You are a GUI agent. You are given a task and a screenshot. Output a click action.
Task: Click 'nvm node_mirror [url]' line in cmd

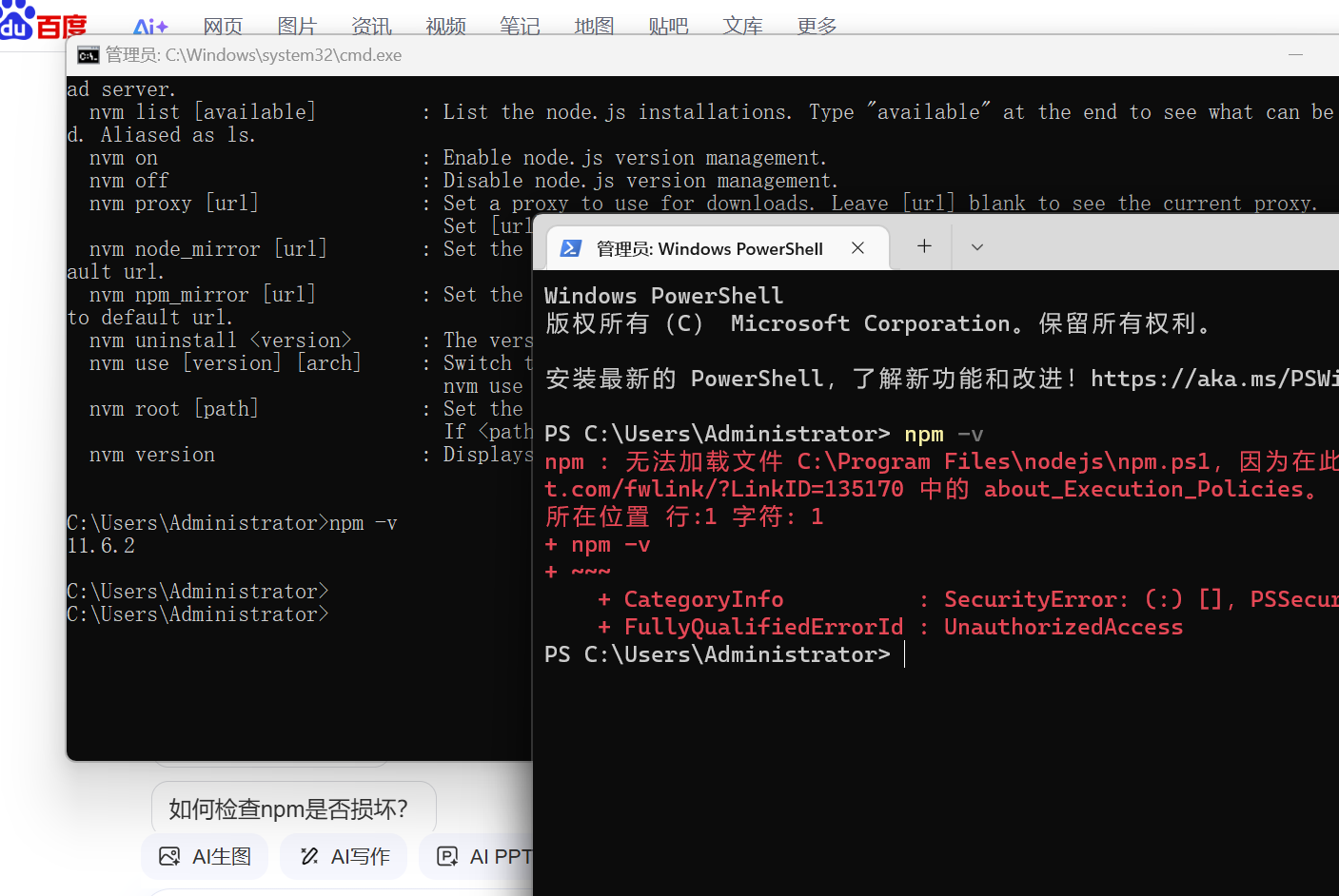208,249
